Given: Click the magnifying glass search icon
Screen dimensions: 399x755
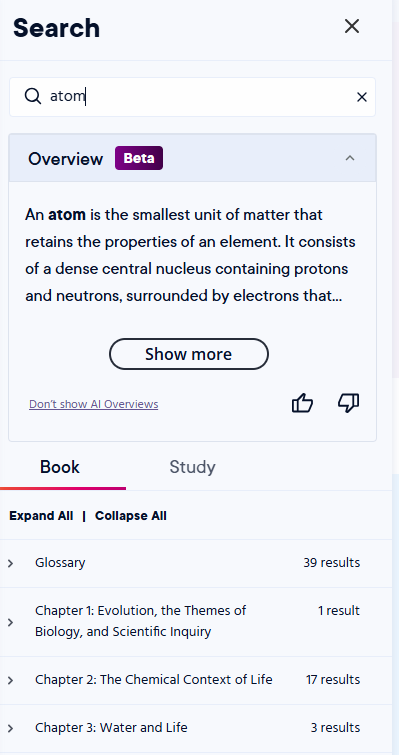Looking at the screenshot, I should tap(33, 96).
